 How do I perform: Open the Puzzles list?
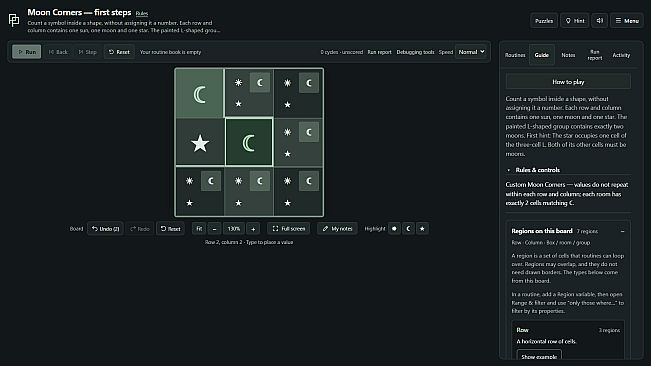point(543,21)
